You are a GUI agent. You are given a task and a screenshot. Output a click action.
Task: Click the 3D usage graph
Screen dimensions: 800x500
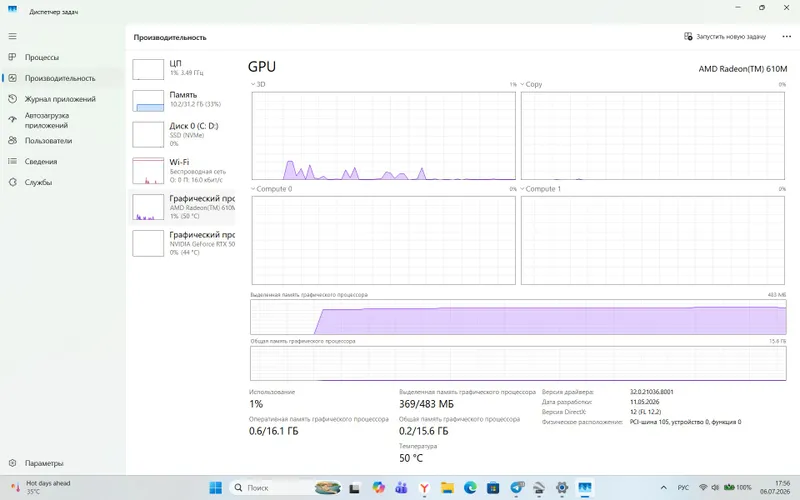tap(383, 136)
